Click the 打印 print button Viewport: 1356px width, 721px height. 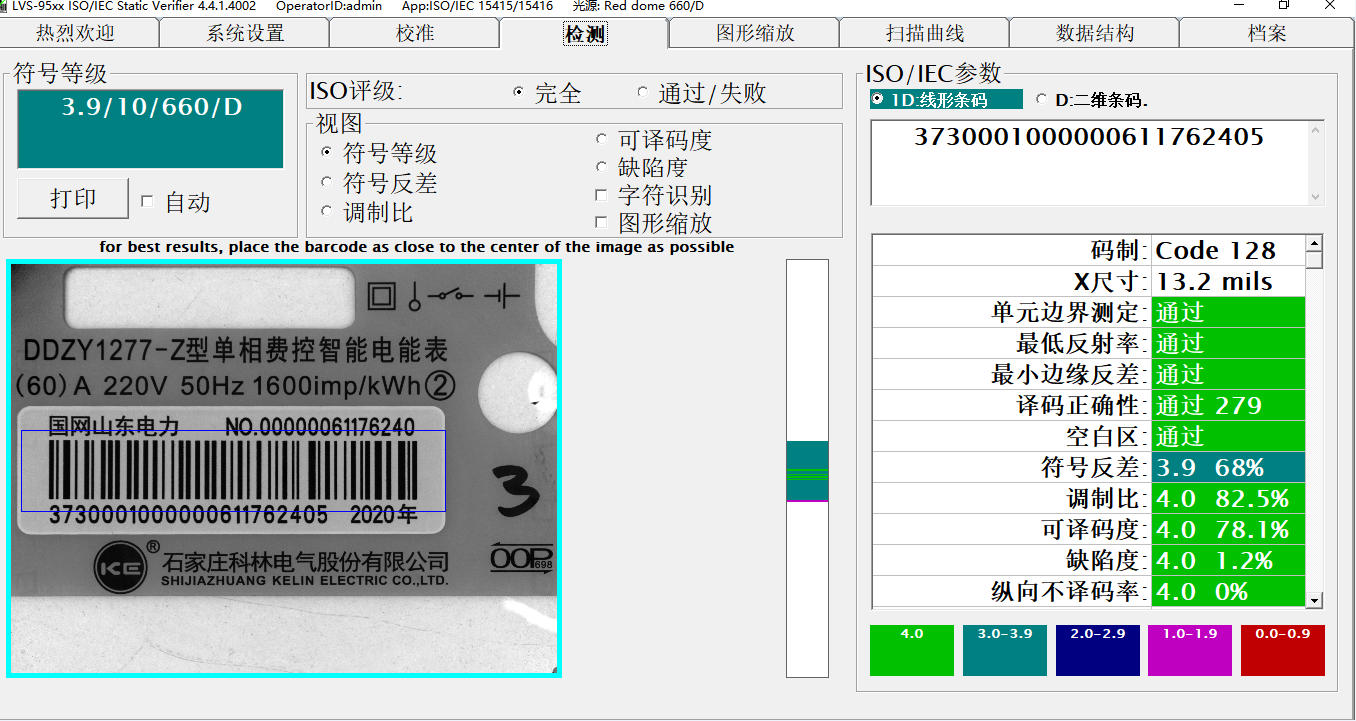(72, 197)
